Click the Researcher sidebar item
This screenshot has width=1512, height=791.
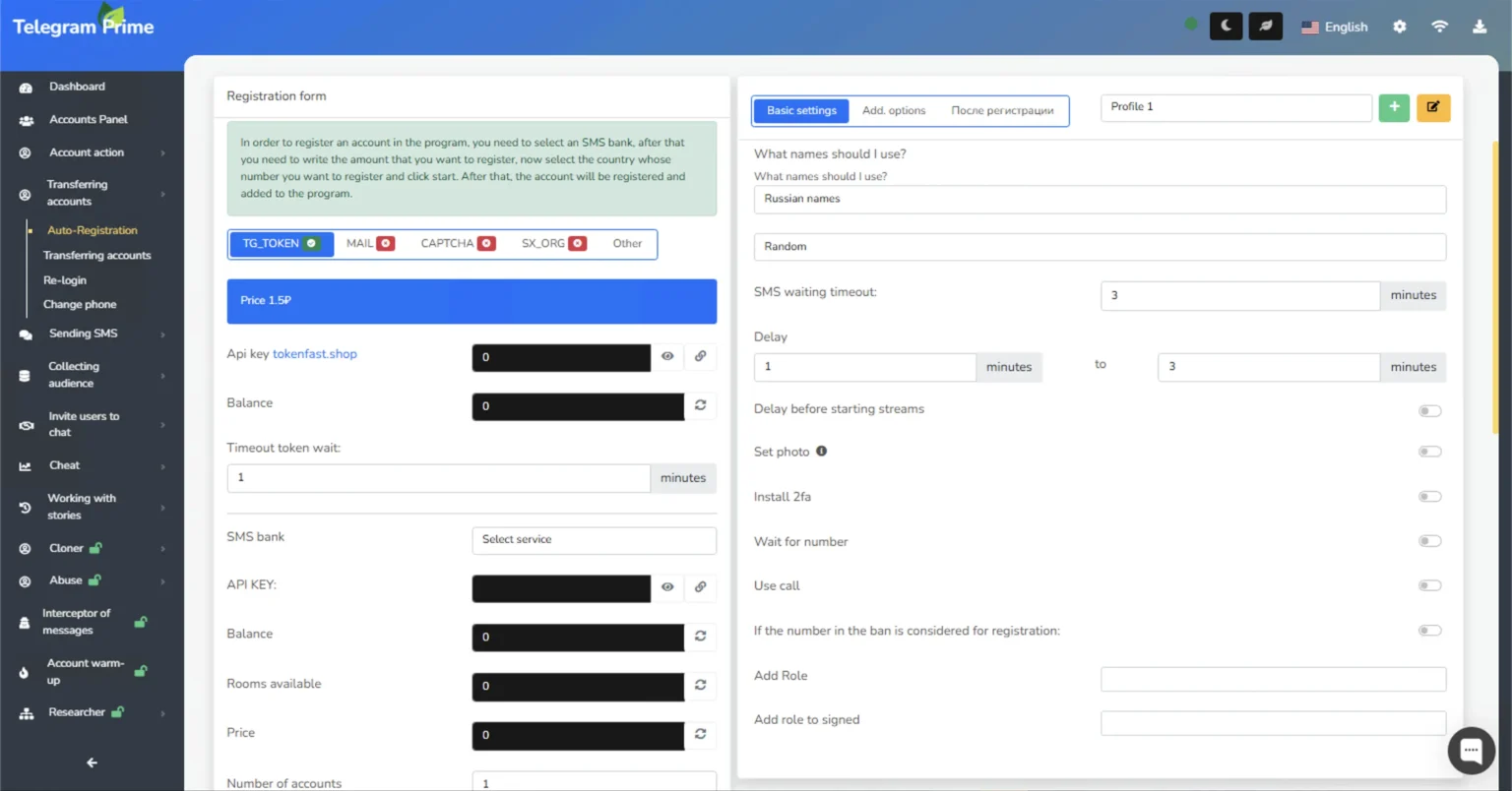point(79,711)
